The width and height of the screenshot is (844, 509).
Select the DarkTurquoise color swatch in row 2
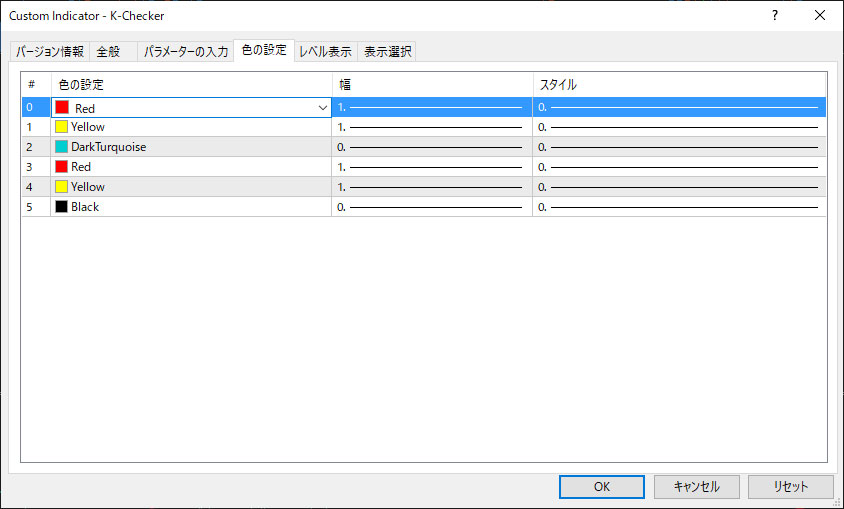click(x=62, y=147)
